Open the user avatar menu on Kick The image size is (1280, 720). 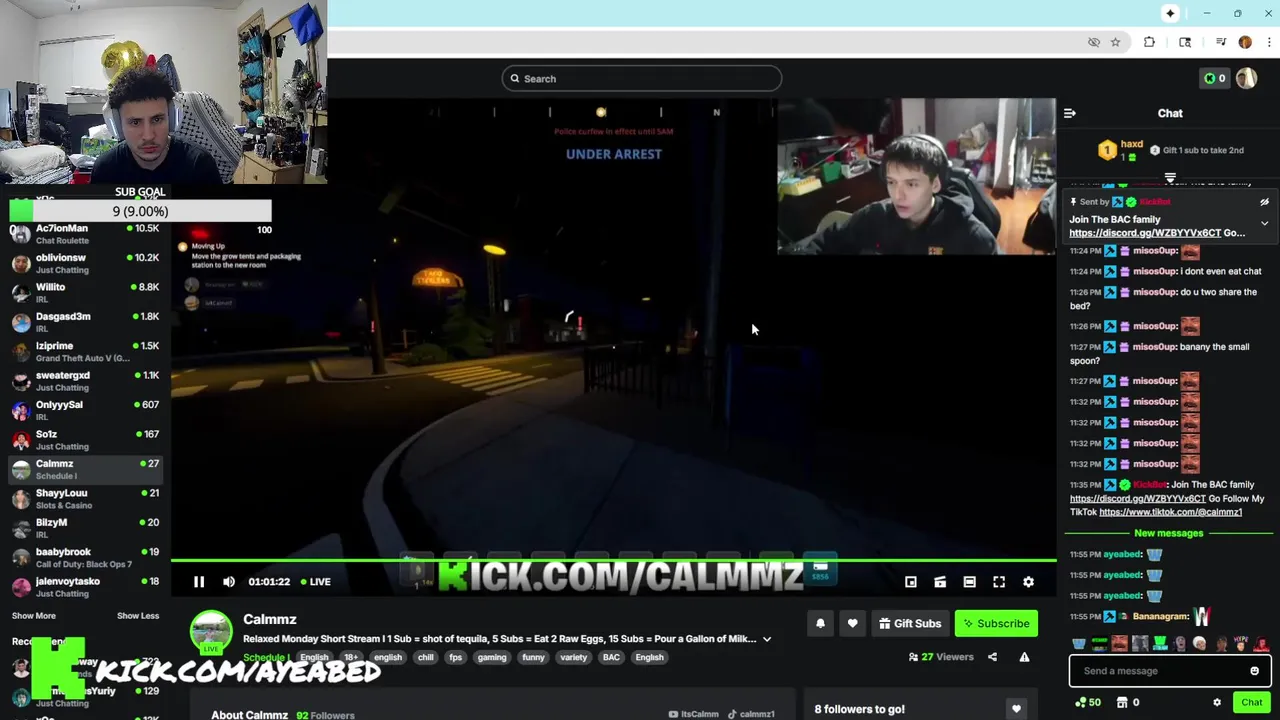[x=1246, y=79]
